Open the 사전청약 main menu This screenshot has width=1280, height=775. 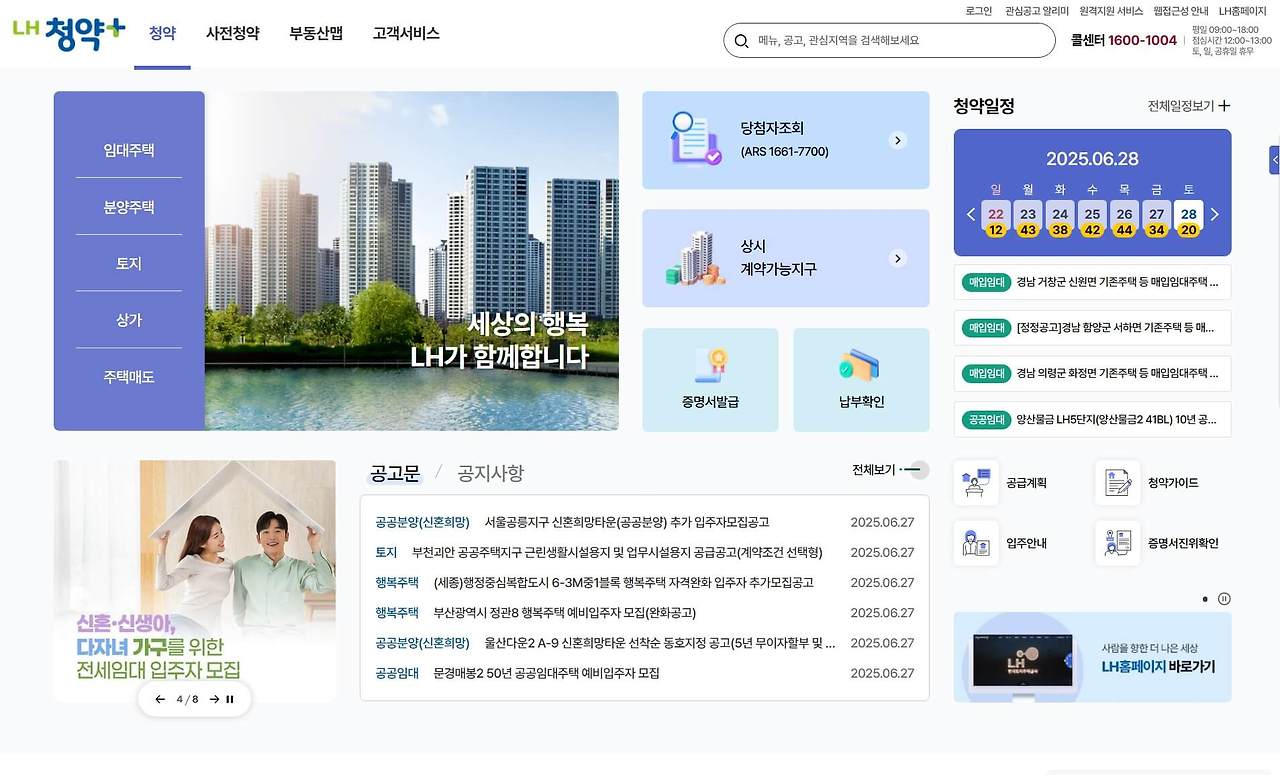tap(232, 33)
